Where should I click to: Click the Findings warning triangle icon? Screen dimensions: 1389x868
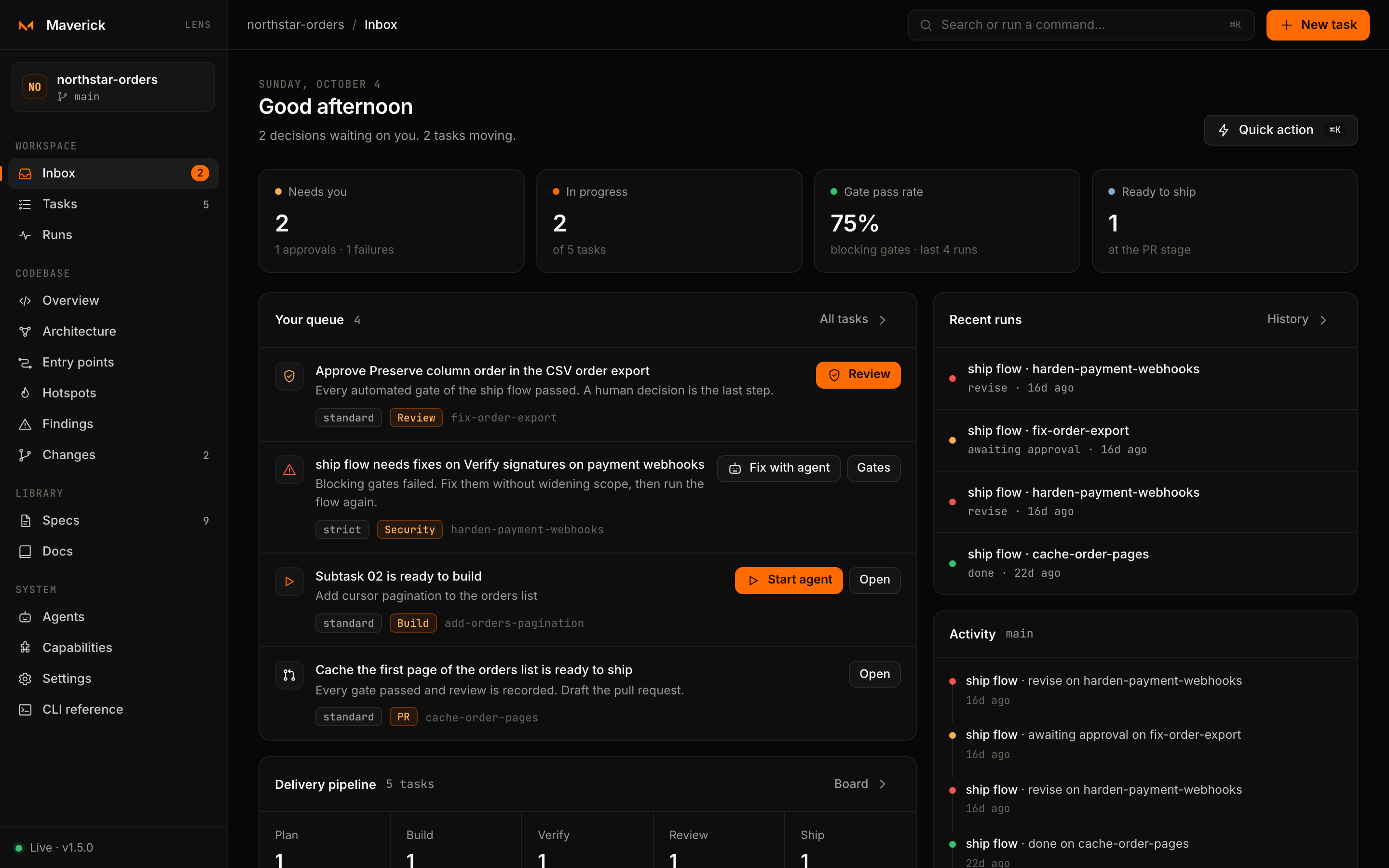25,424
